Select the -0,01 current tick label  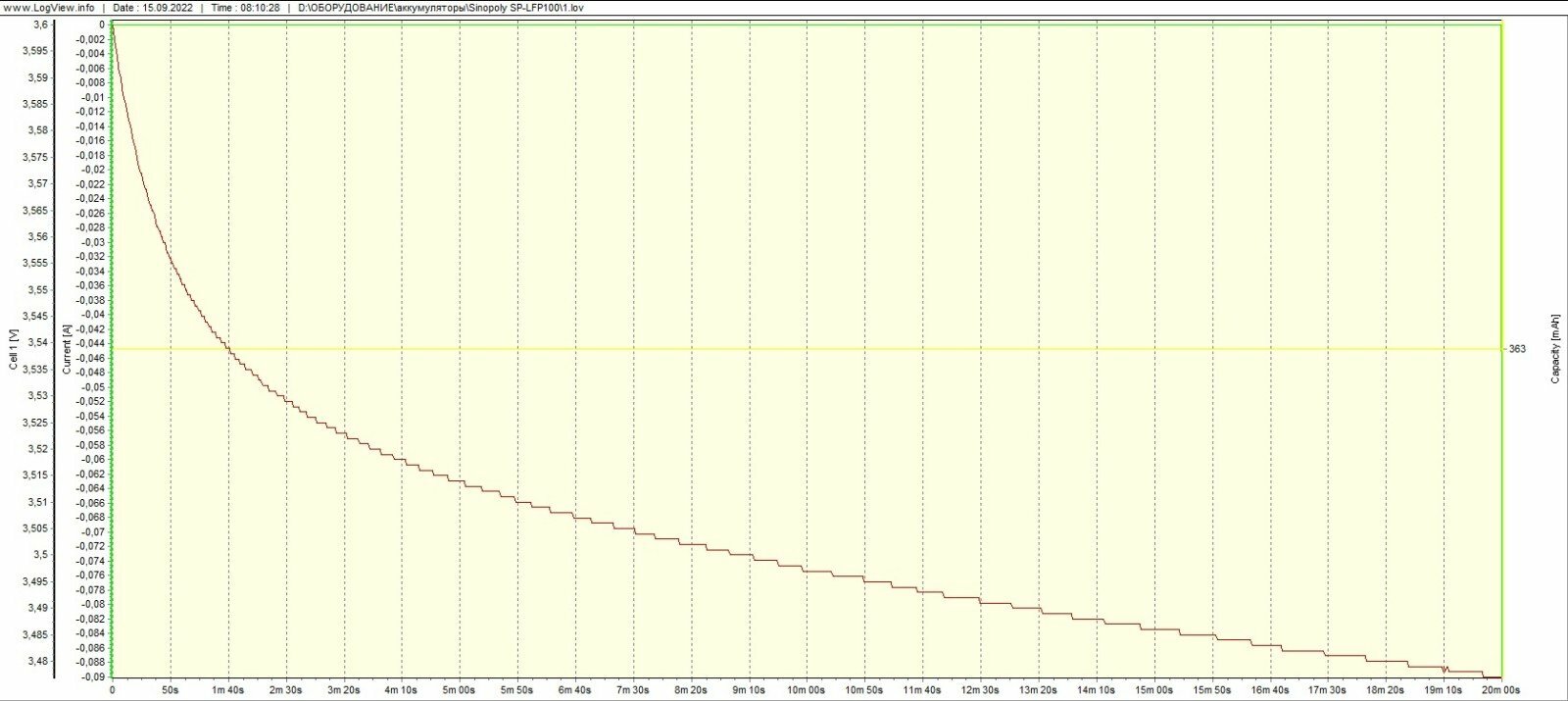click(93, 97)
